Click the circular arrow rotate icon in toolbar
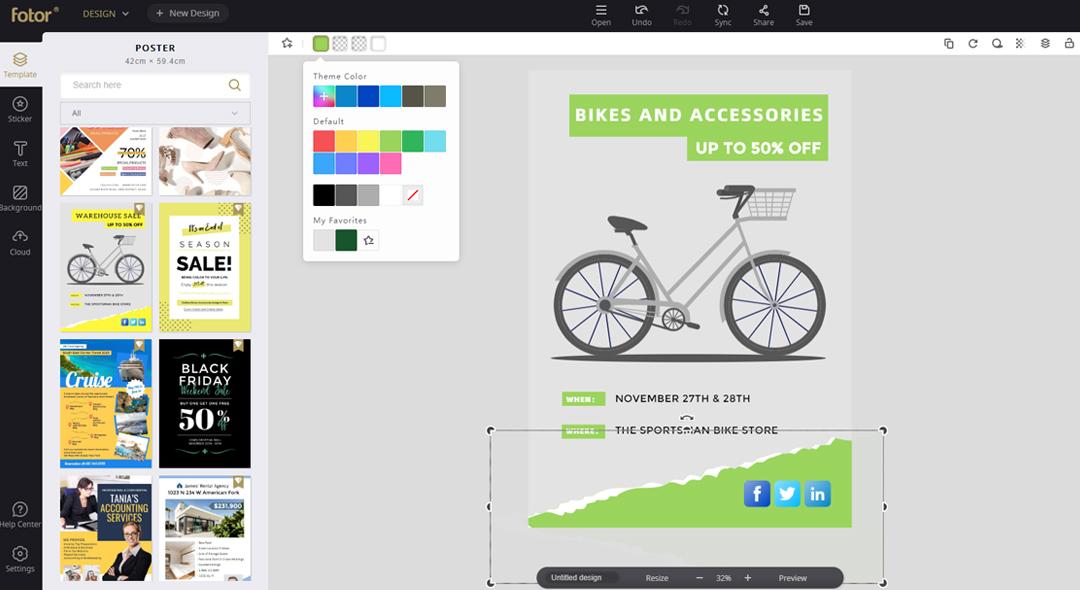The image size is (1080, 590). click(x=973, y=43)
